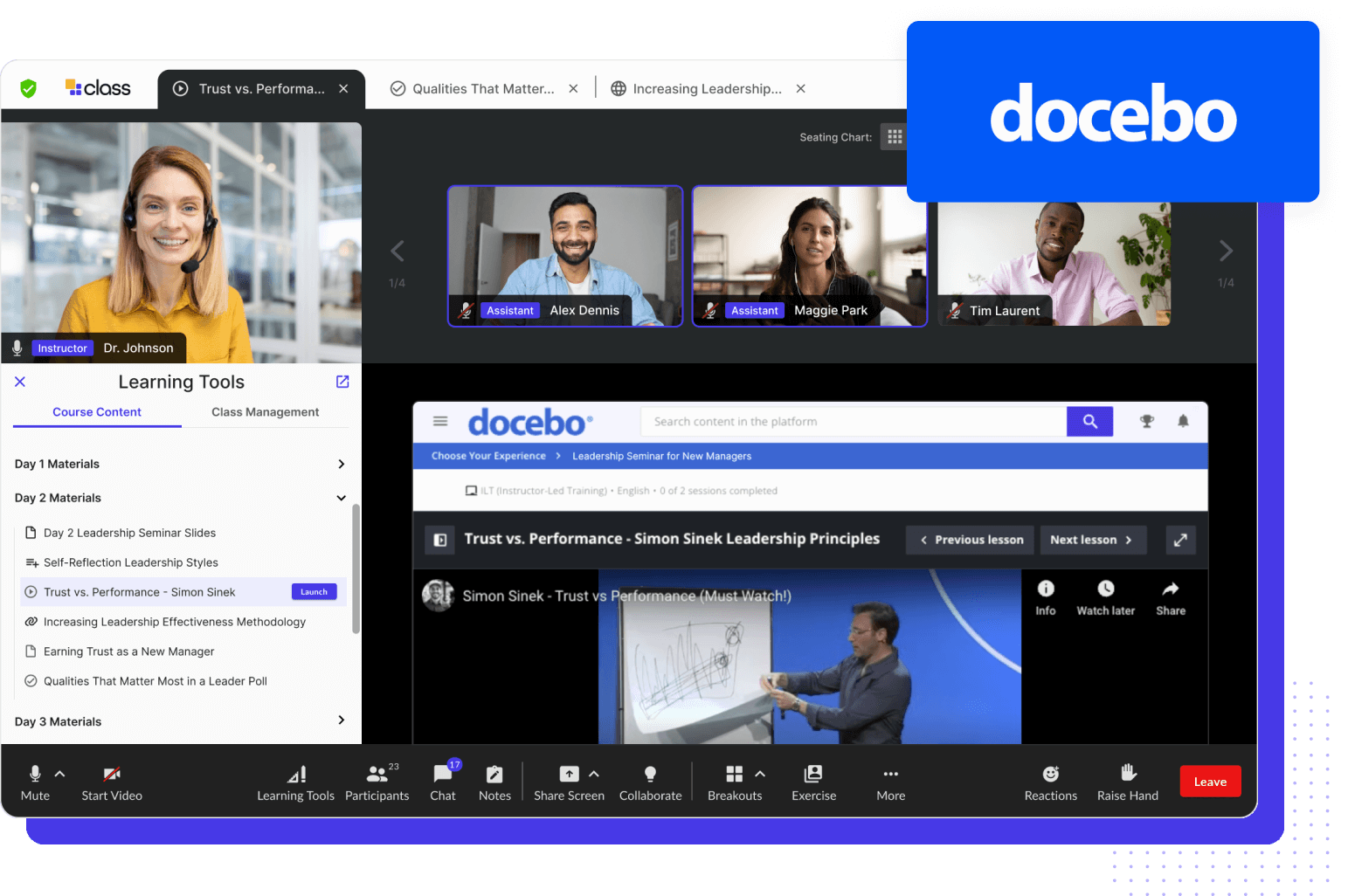The width and height of the screenshot is (1348, 896).
Task: Mute the microphone
Action: pos(35,774)
